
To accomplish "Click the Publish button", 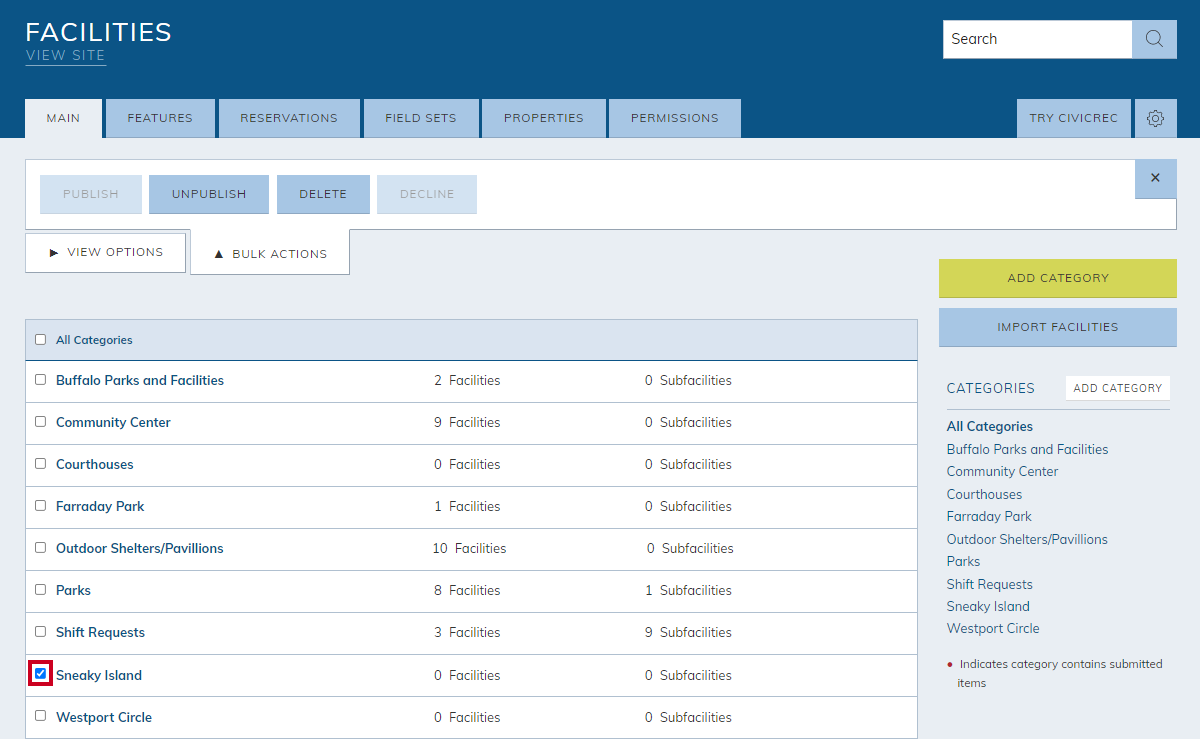I will 91,194.
